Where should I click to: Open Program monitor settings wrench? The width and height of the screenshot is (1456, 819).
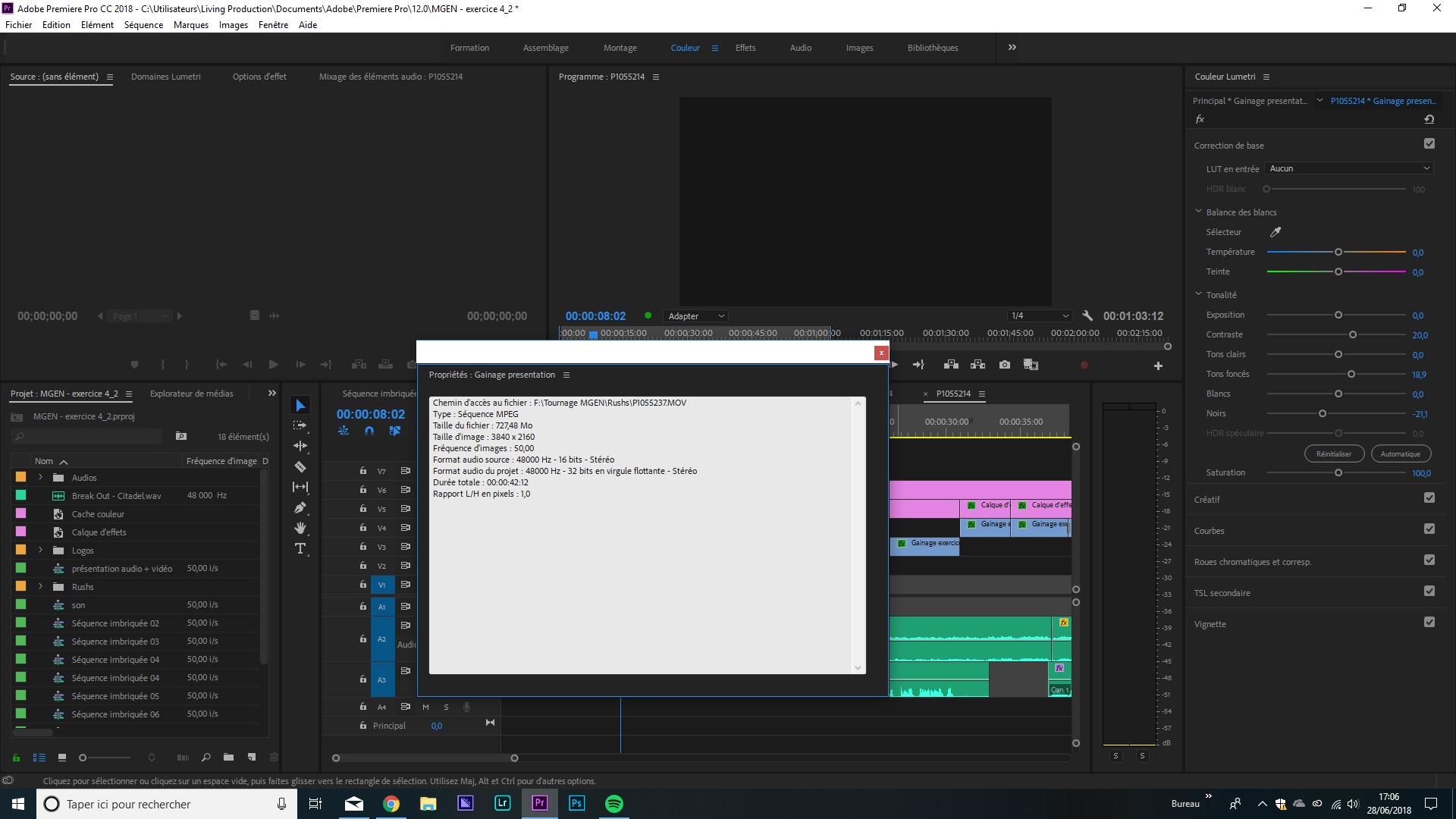(x=1087, y=316)
